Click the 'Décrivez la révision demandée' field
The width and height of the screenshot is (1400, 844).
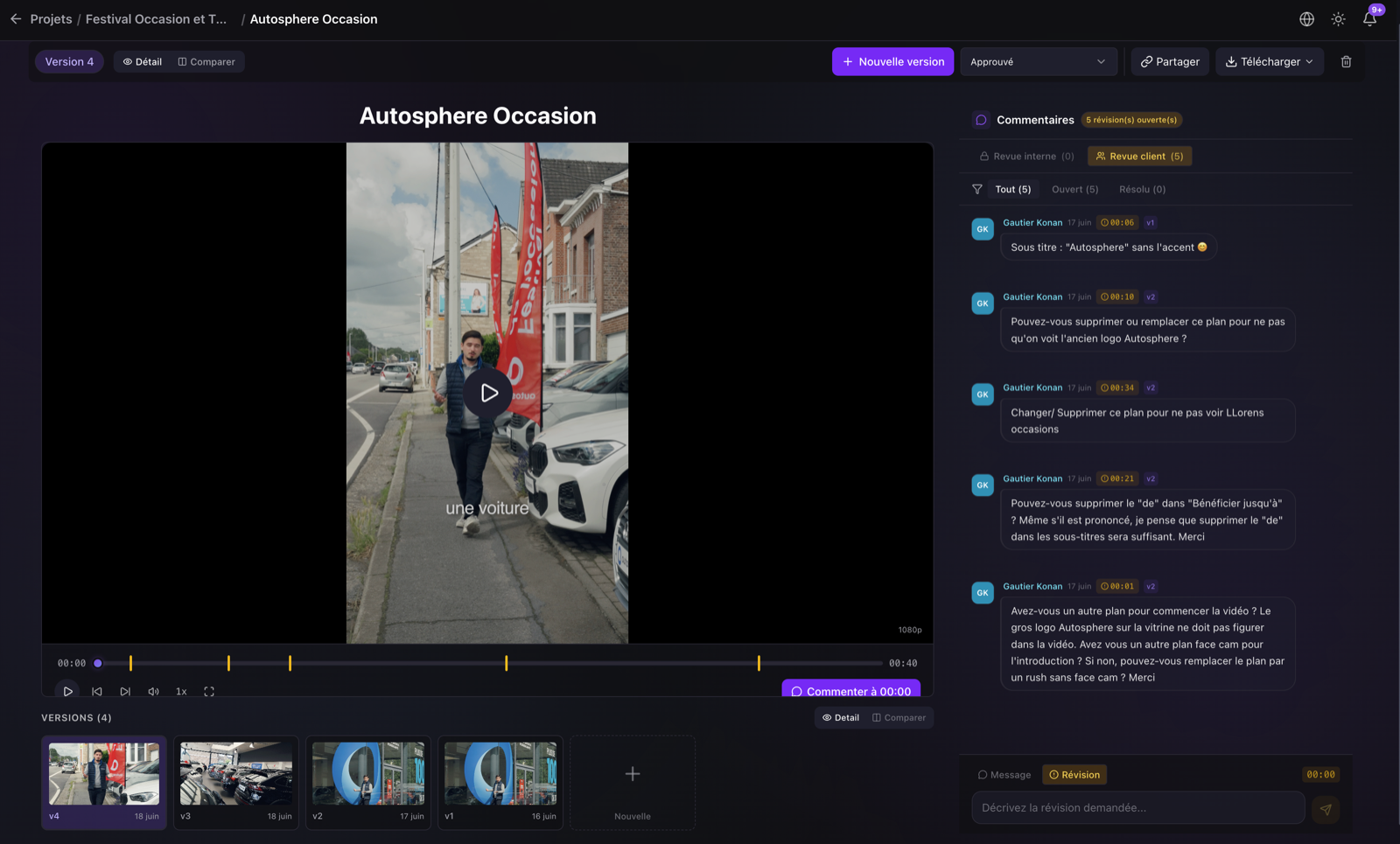1137,807
